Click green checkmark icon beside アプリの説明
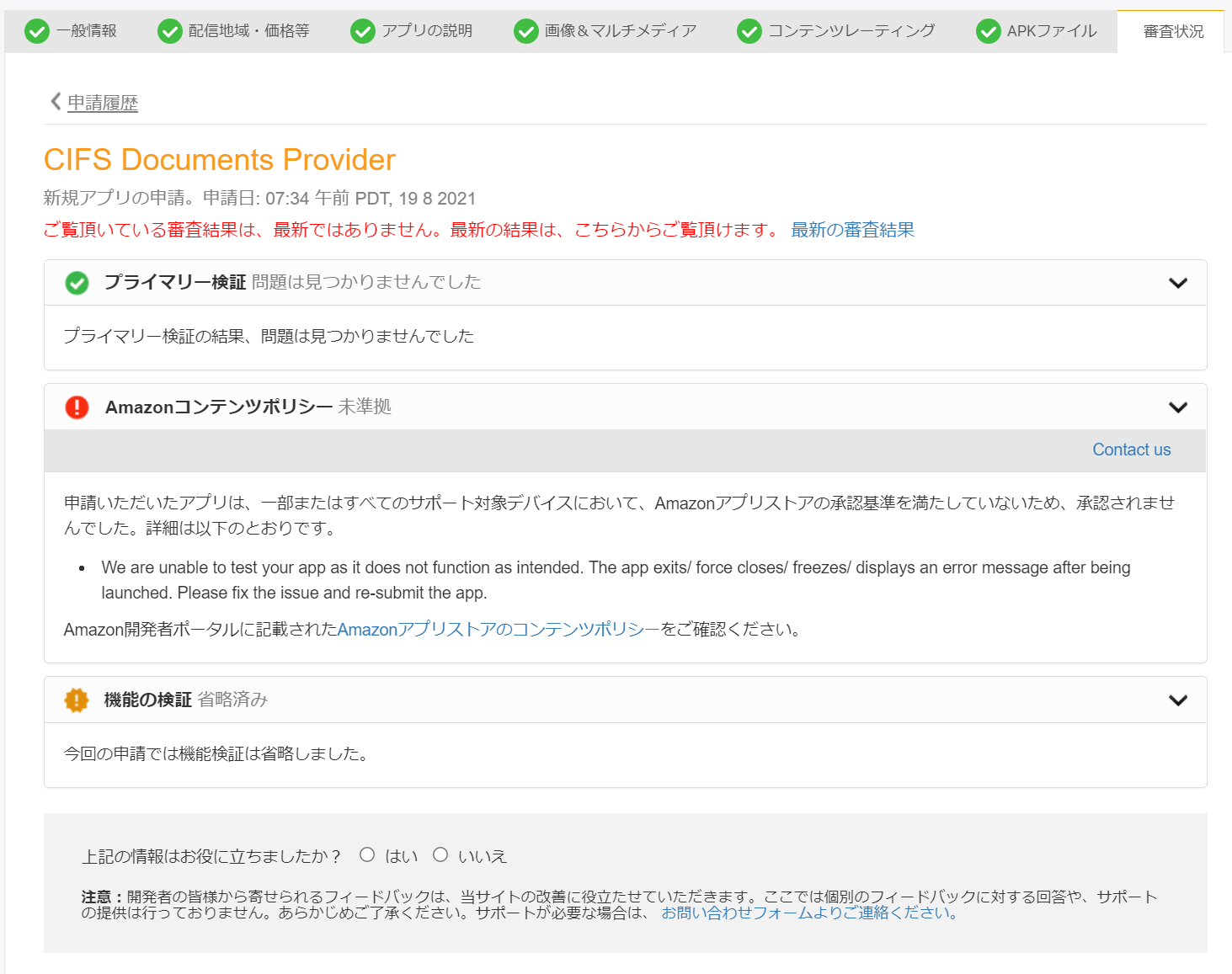The width and height of the screenshot is (1232, 974). 363,32
